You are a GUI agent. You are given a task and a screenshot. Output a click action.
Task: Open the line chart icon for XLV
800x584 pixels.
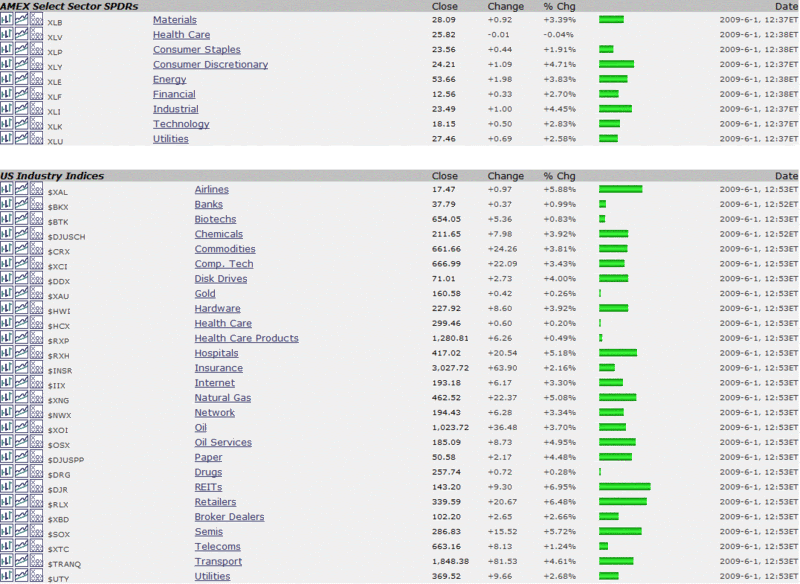click(21, 34)
